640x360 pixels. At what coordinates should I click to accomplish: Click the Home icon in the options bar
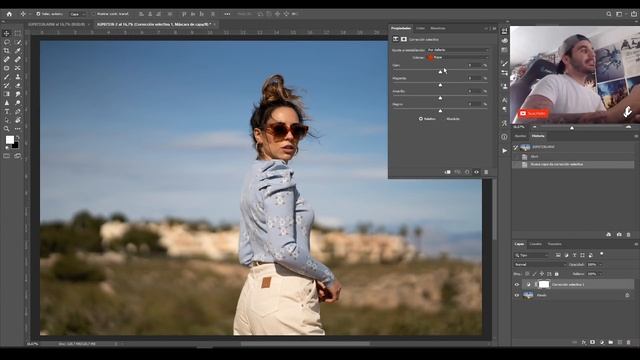pyautogui.click(x=9, y=14)
